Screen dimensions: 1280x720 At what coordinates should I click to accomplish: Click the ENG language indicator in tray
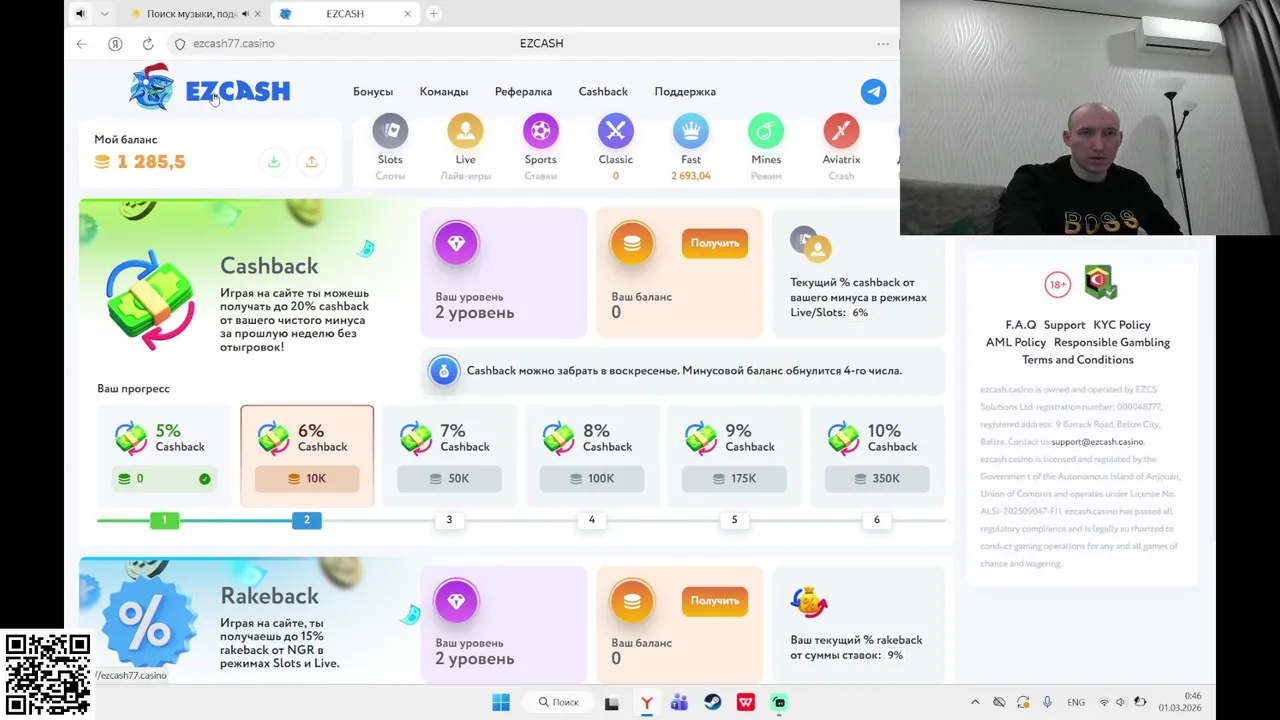[x=1076, y=702]
